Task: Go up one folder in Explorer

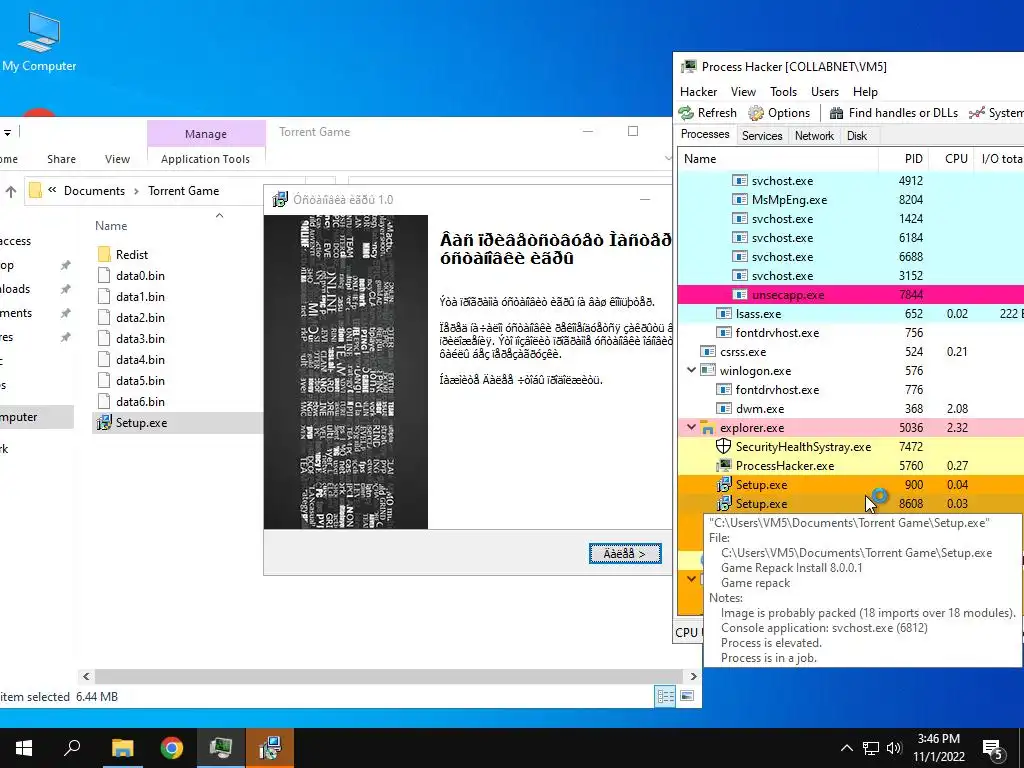Action: pyautogui.click(x=11, y=191)
